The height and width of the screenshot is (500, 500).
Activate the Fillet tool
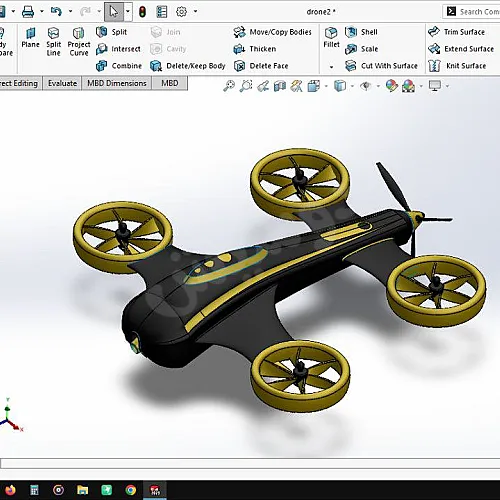331,38
